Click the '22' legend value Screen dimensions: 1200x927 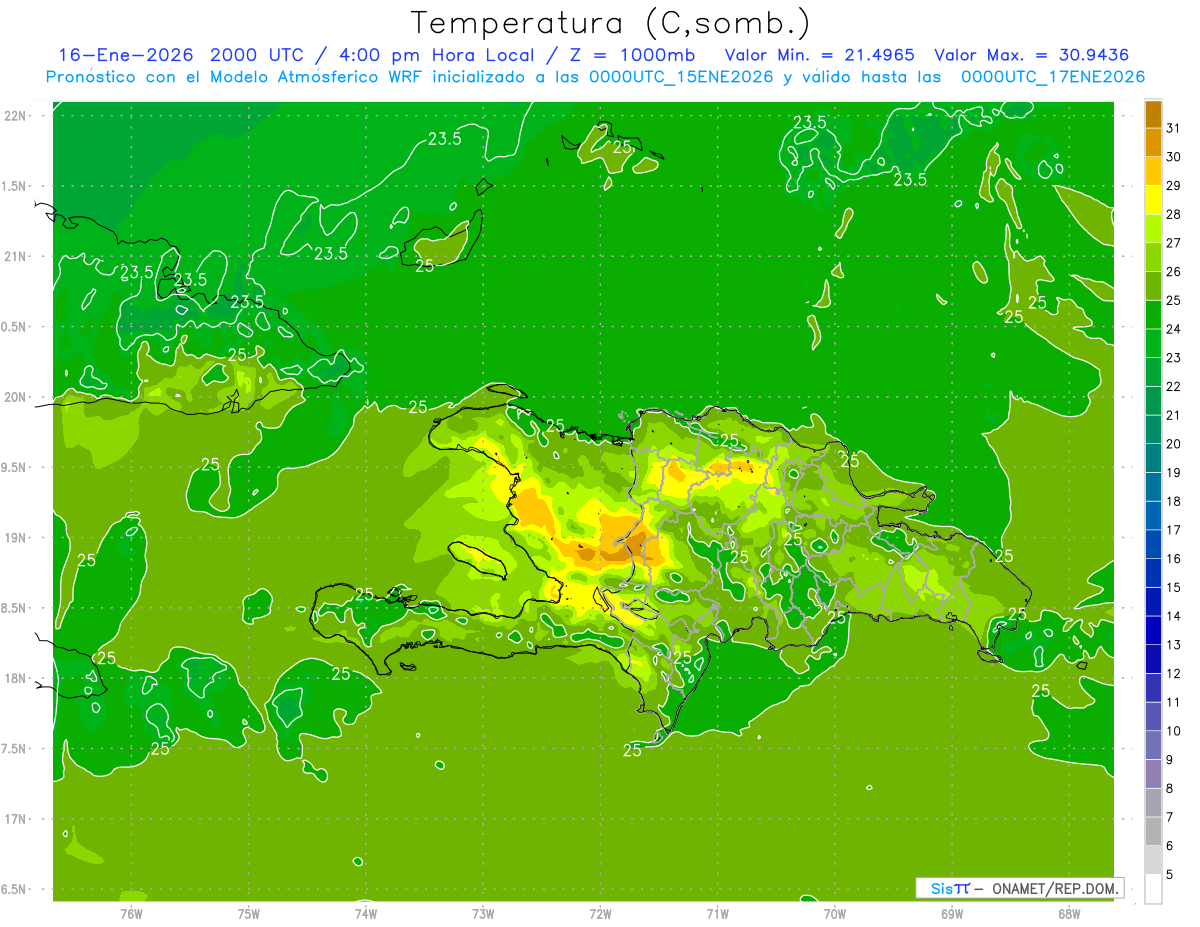tap(1174, 387)
